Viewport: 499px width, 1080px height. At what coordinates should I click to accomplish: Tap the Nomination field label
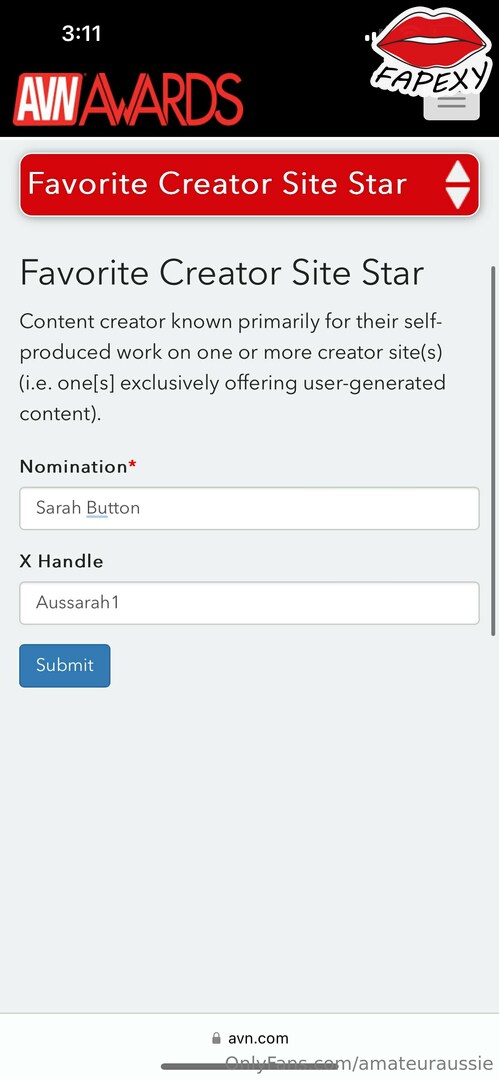73,466
